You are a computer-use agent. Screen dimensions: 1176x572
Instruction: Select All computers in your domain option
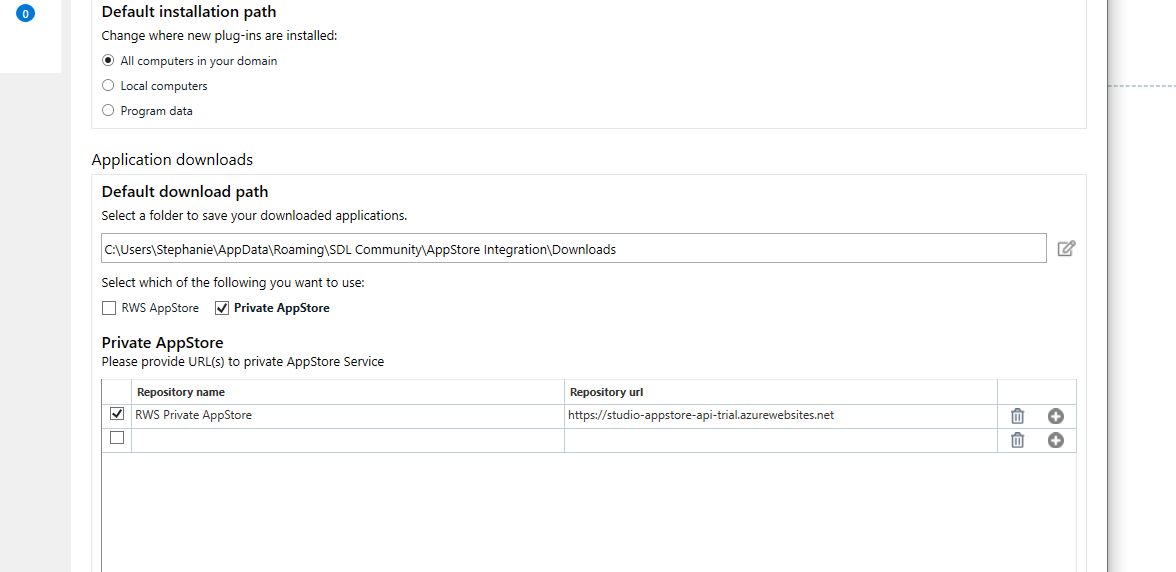tap(108, 60)
